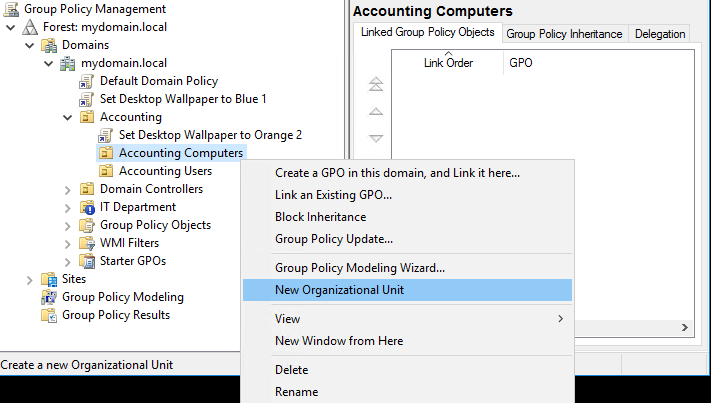
Task: Select Group Policy Modeling tree label
Action: [x=123, y=297]
